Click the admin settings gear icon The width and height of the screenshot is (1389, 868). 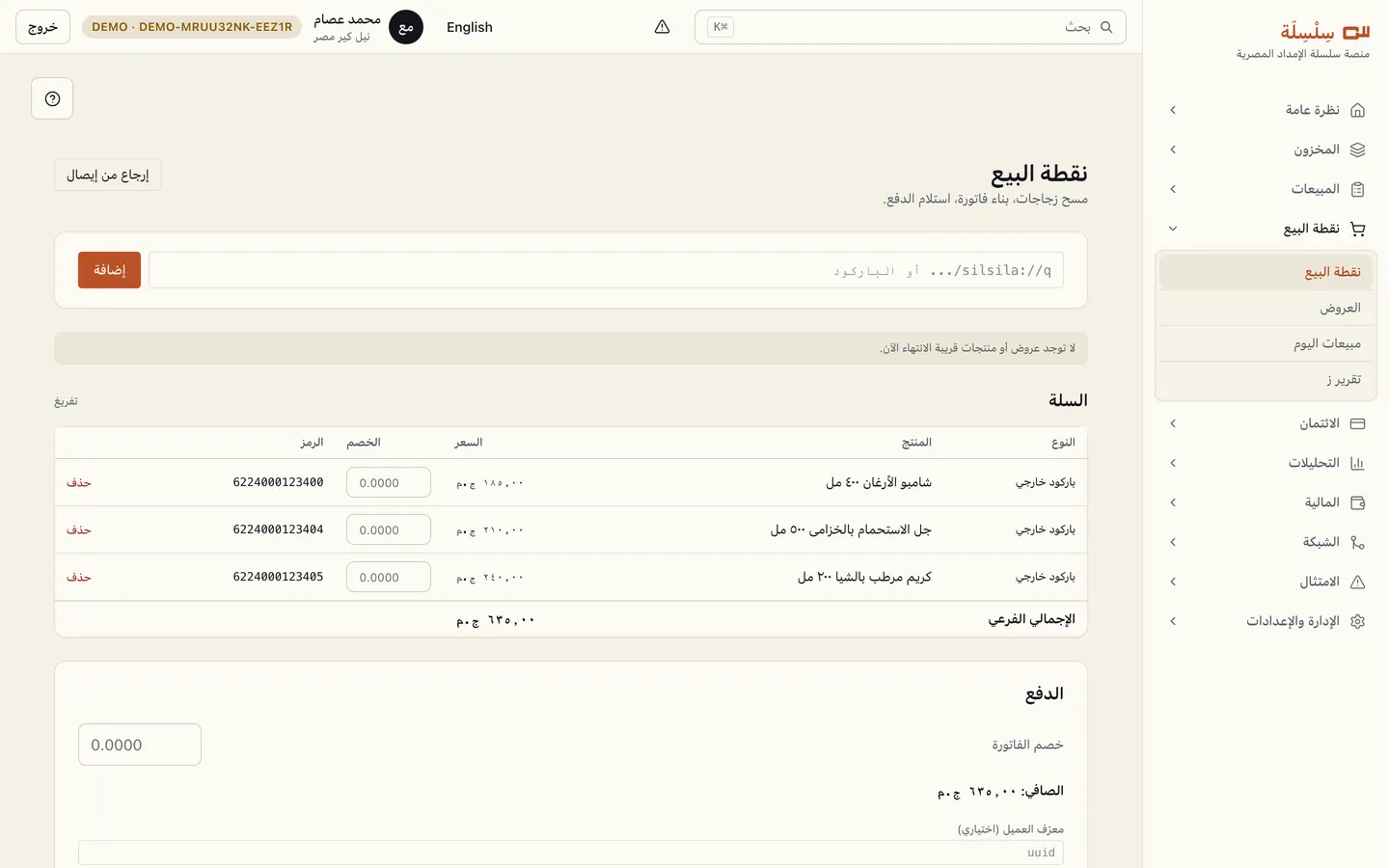(x=1358, y=621)
